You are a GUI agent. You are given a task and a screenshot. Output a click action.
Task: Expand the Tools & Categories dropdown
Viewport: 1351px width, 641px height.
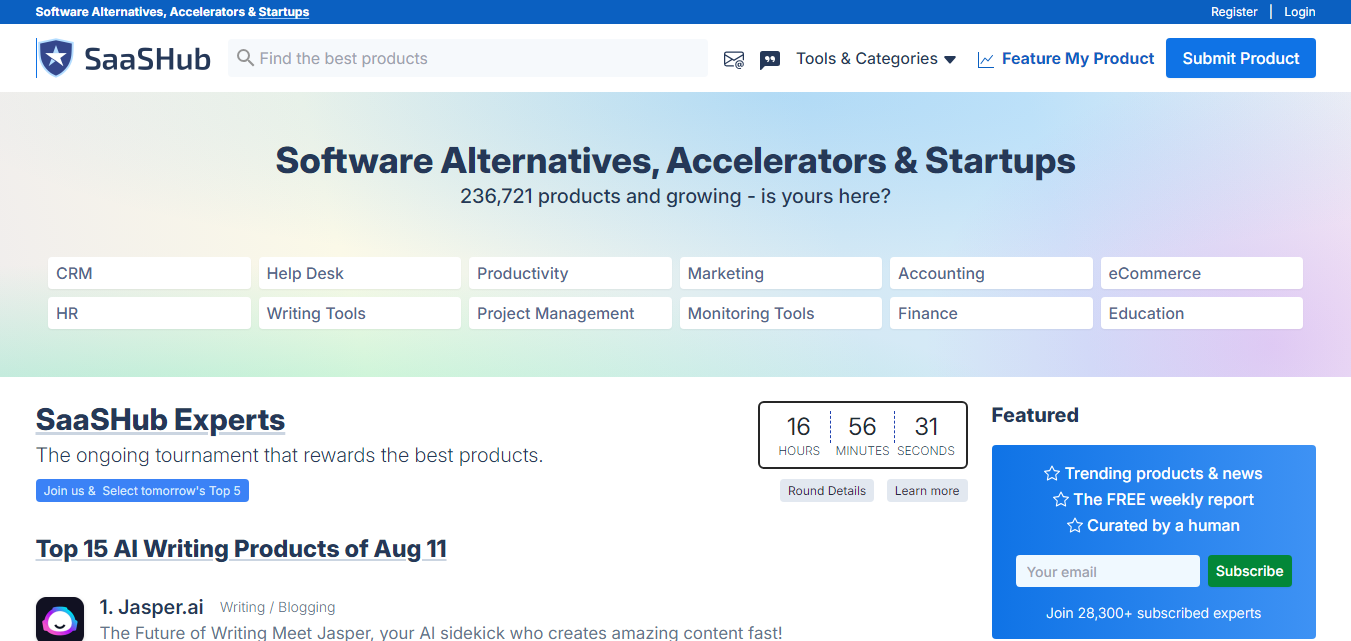(876, 59)
